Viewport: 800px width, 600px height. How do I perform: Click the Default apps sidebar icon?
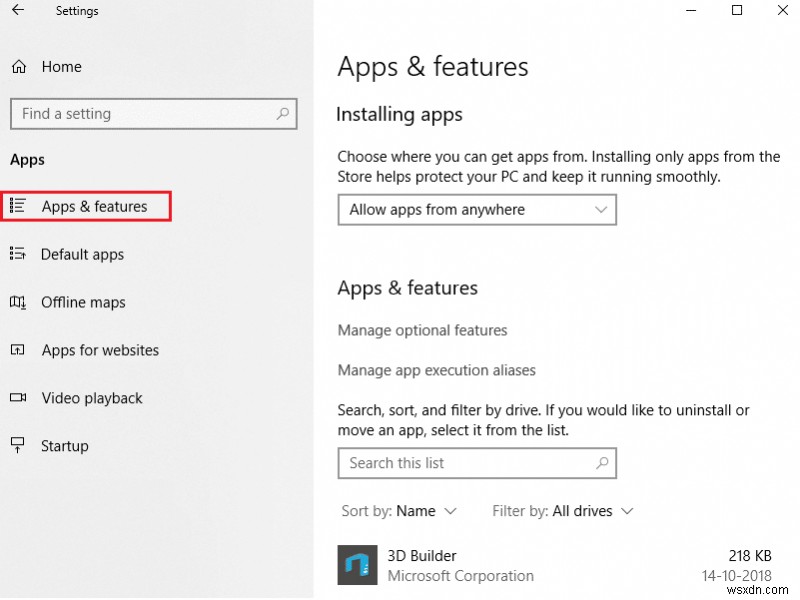point(18,254)
